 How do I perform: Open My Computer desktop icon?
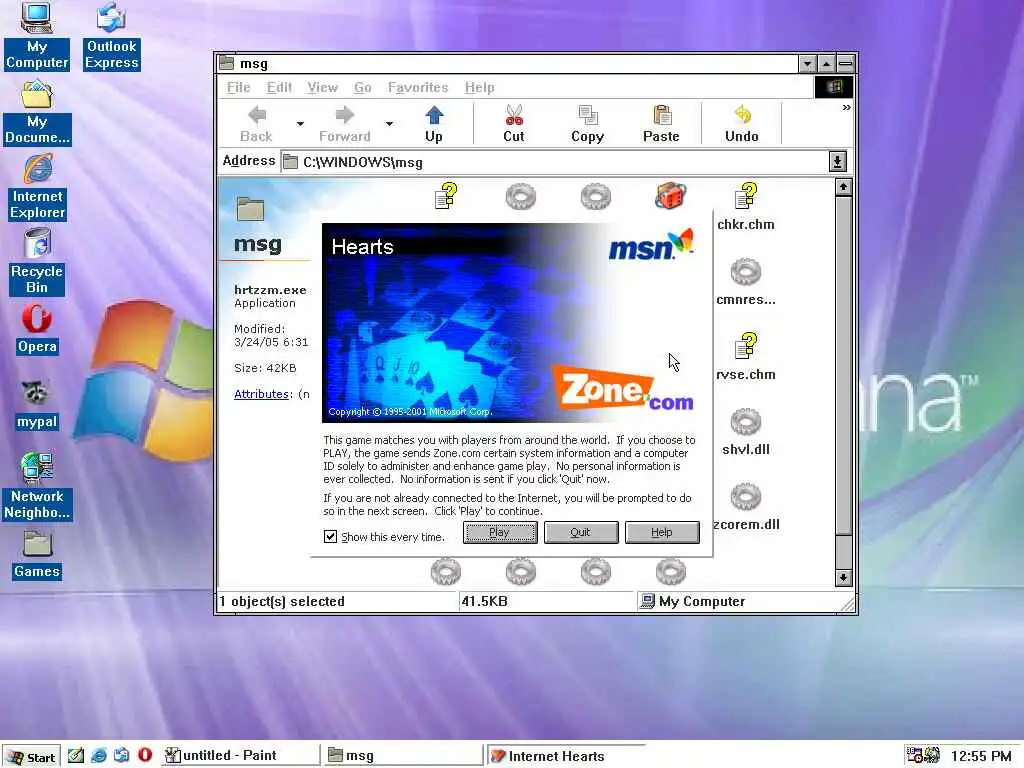pos(37,36)
